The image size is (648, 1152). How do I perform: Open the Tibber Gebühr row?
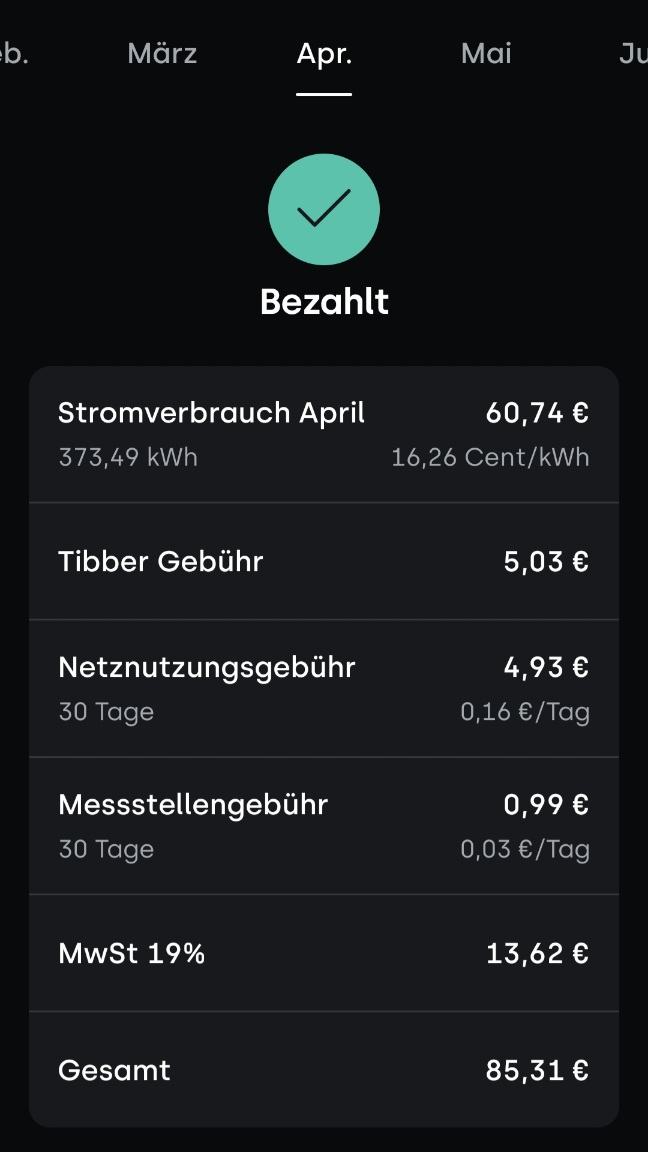[x=324, y=561]
